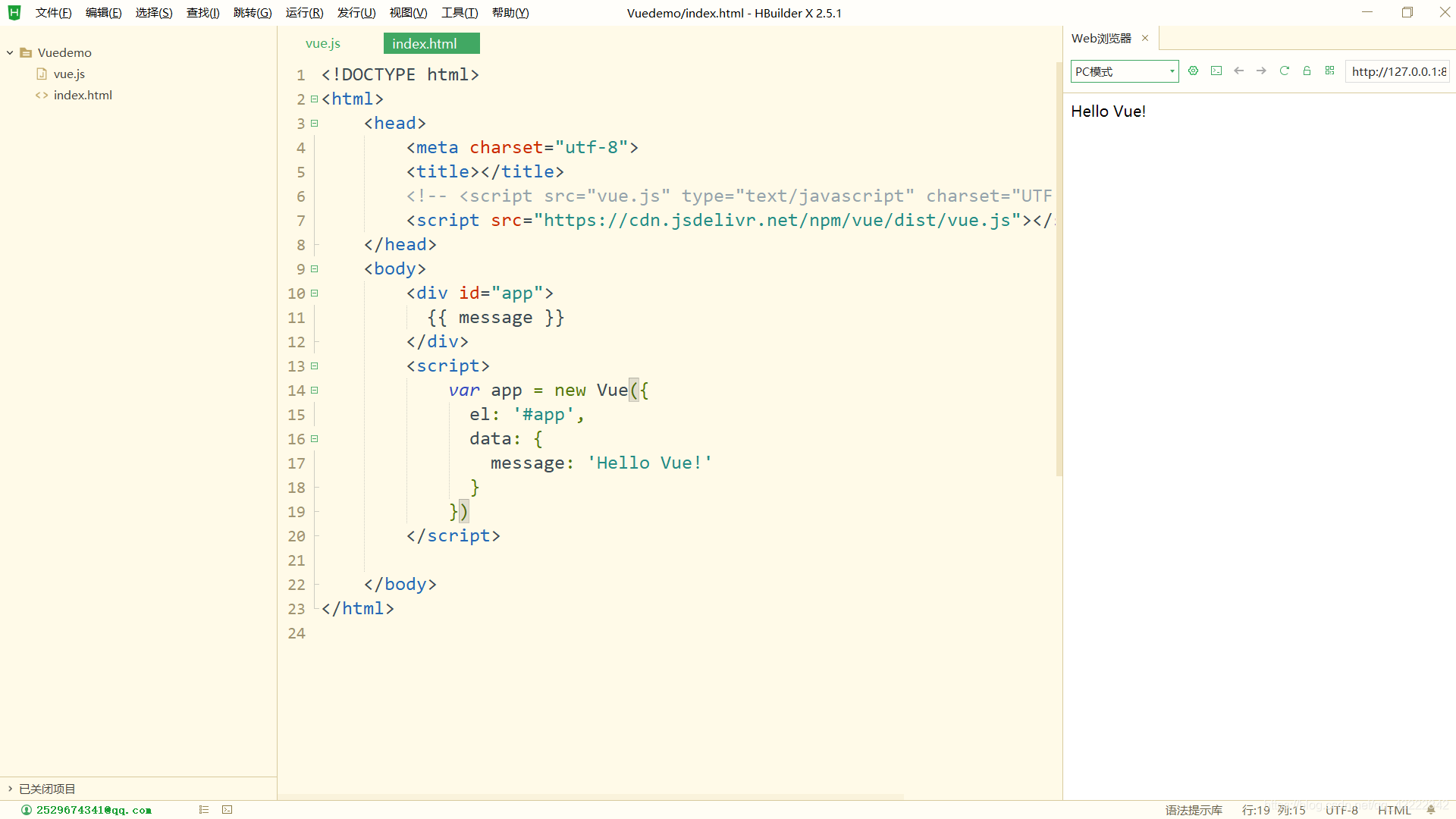Refresh the built-in web browser page
This screenshot has height=819, width=1456.
point(1284,71)
